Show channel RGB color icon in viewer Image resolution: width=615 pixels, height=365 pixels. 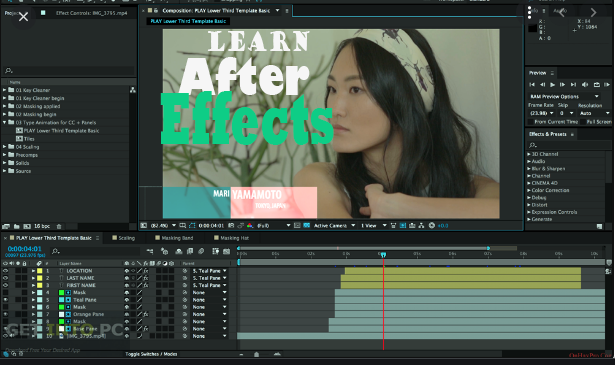(250, 225)
